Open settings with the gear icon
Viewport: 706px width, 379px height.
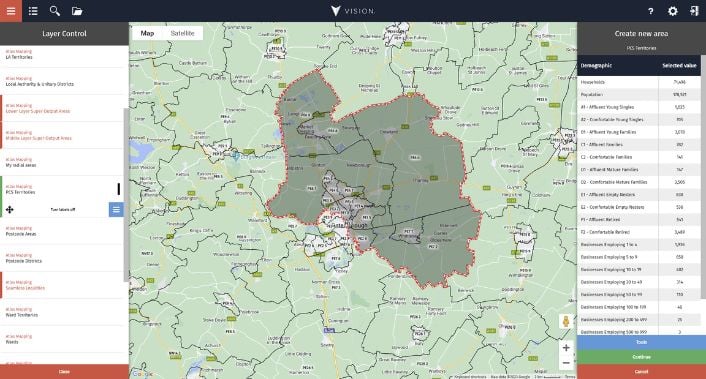672,11
